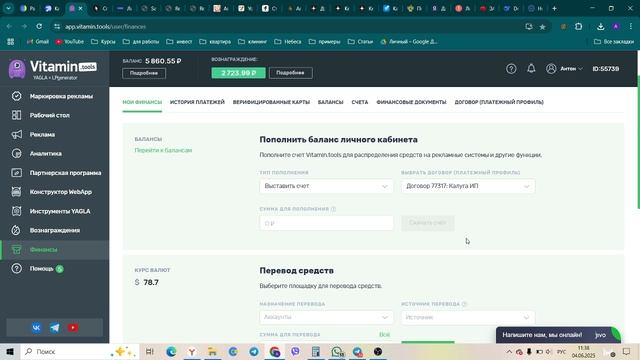Reload the page
The image size is (640, 360).
tap(39, 27)
